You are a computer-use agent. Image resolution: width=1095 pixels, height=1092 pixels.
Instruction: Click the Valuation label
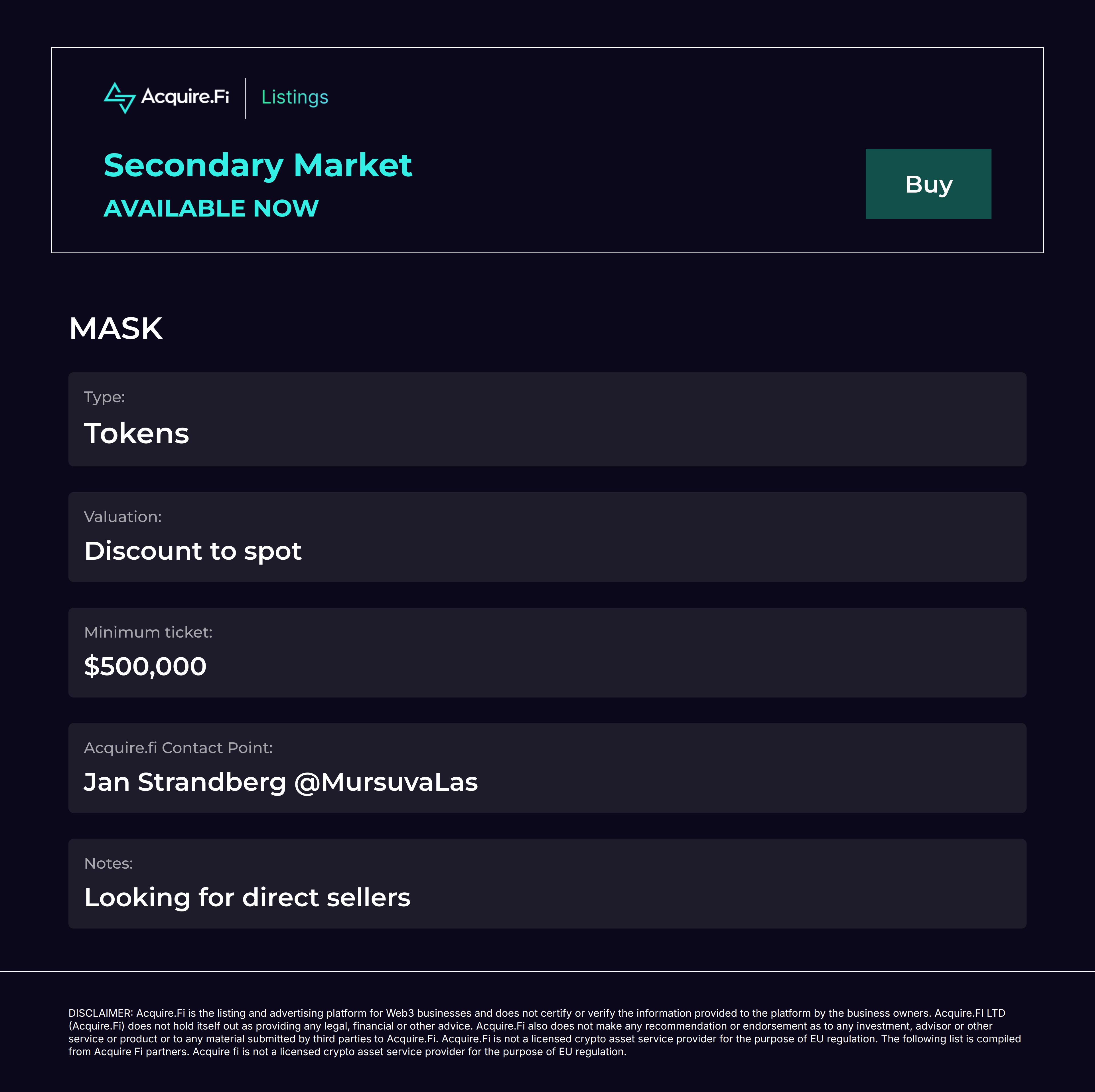click(x=122, y=517)
